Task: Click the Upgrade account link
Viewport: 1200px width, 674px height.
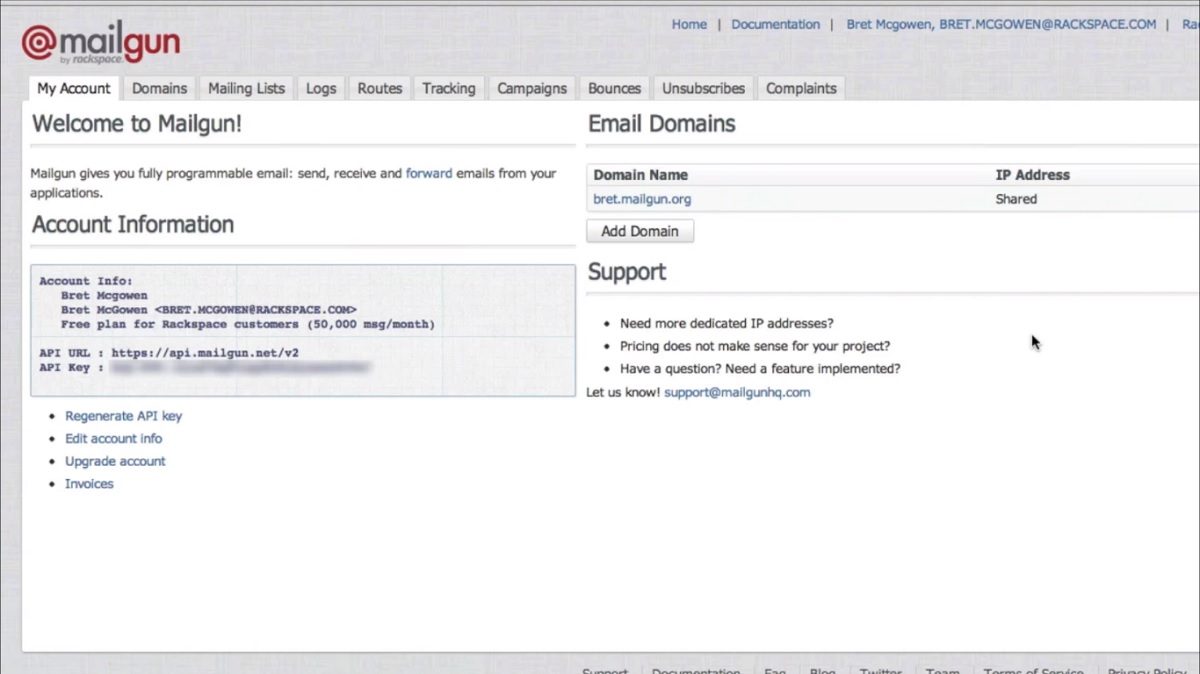Action: point(115,461)
